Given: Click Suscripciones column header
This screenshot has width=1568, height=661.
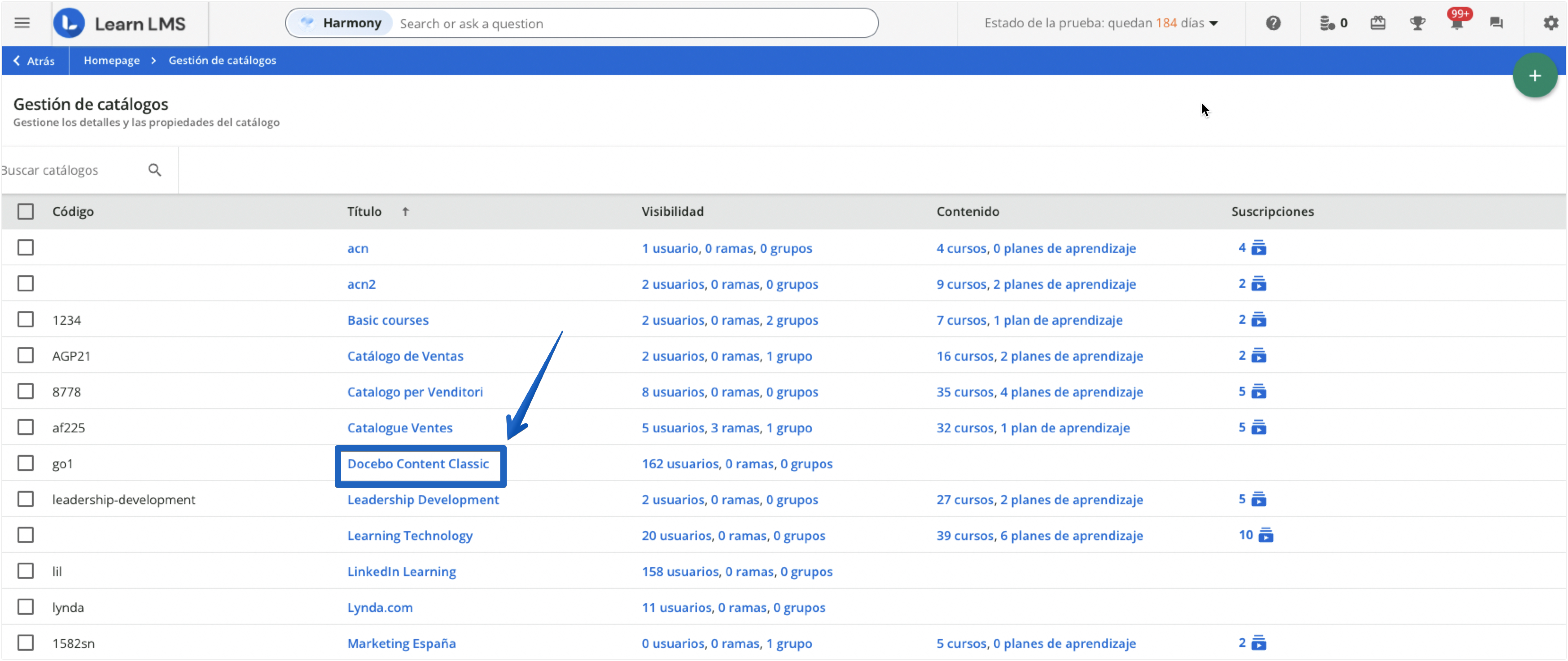Looking at the screenshot, I should coord(1272,212).
